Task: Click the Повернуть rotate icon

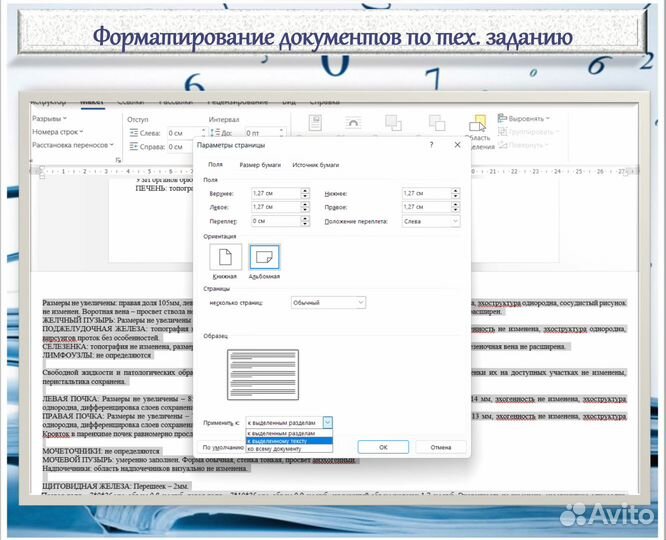Action: pos(502,145)
